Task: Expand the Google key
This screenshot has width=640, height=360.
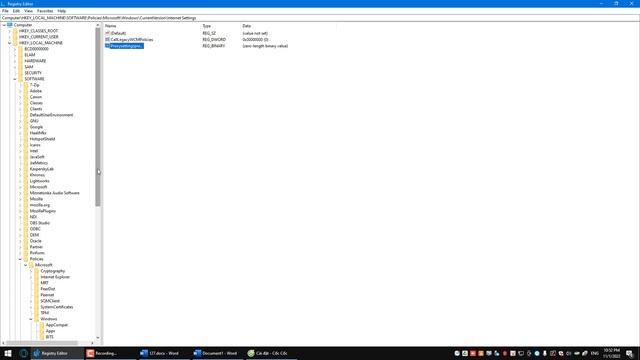Action: (20, 127)
